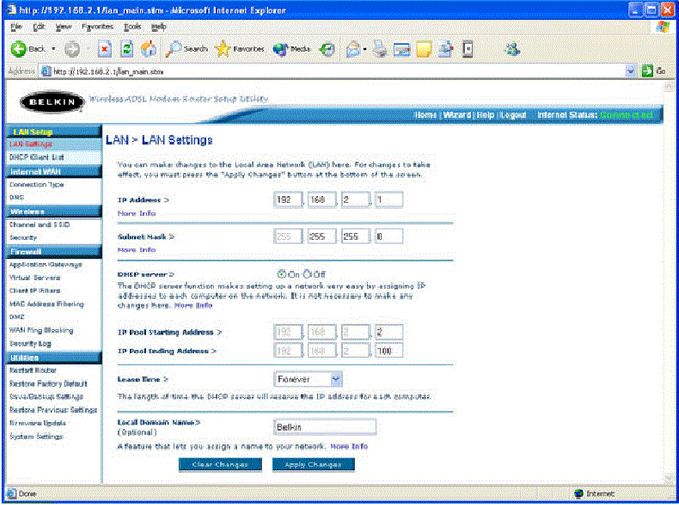Expand the Lease Time dropdown

point(335,379)
